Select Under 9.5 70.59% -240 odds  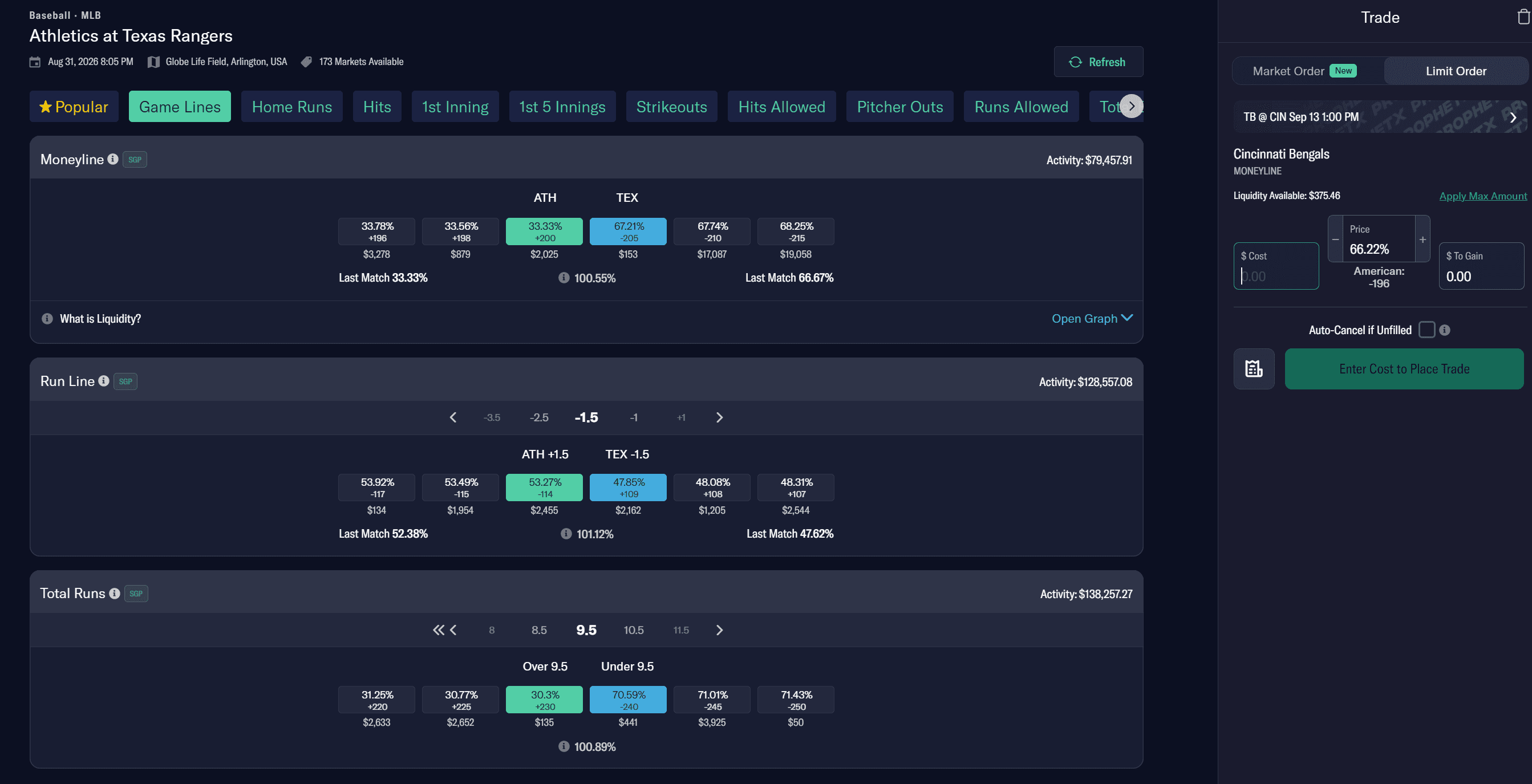click(628, 700)
